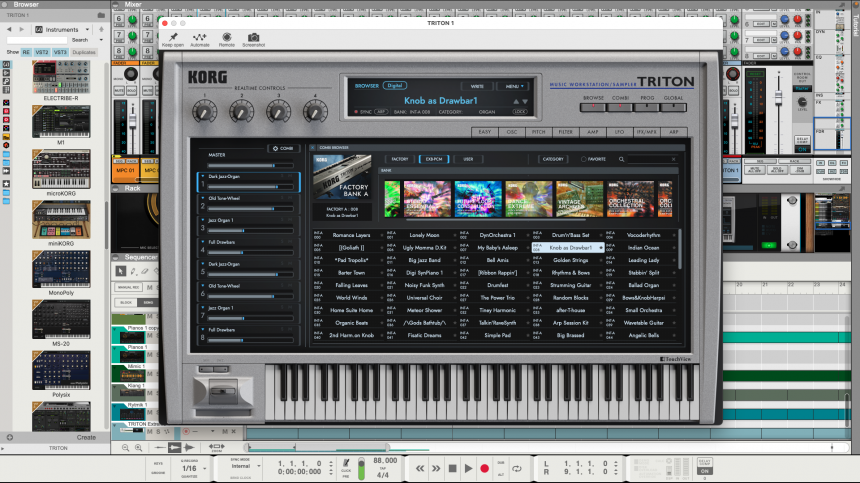
Task: Select previous program with display up arrow
Action: [x=516, y=101]
